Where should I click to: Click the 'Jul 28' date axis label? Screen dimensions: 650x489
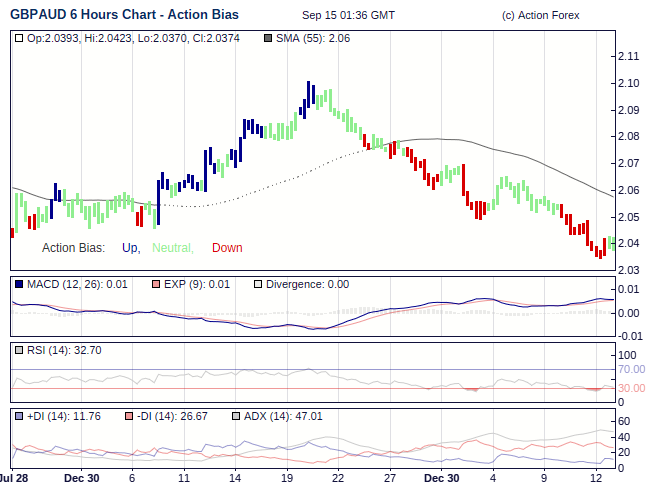13,478
